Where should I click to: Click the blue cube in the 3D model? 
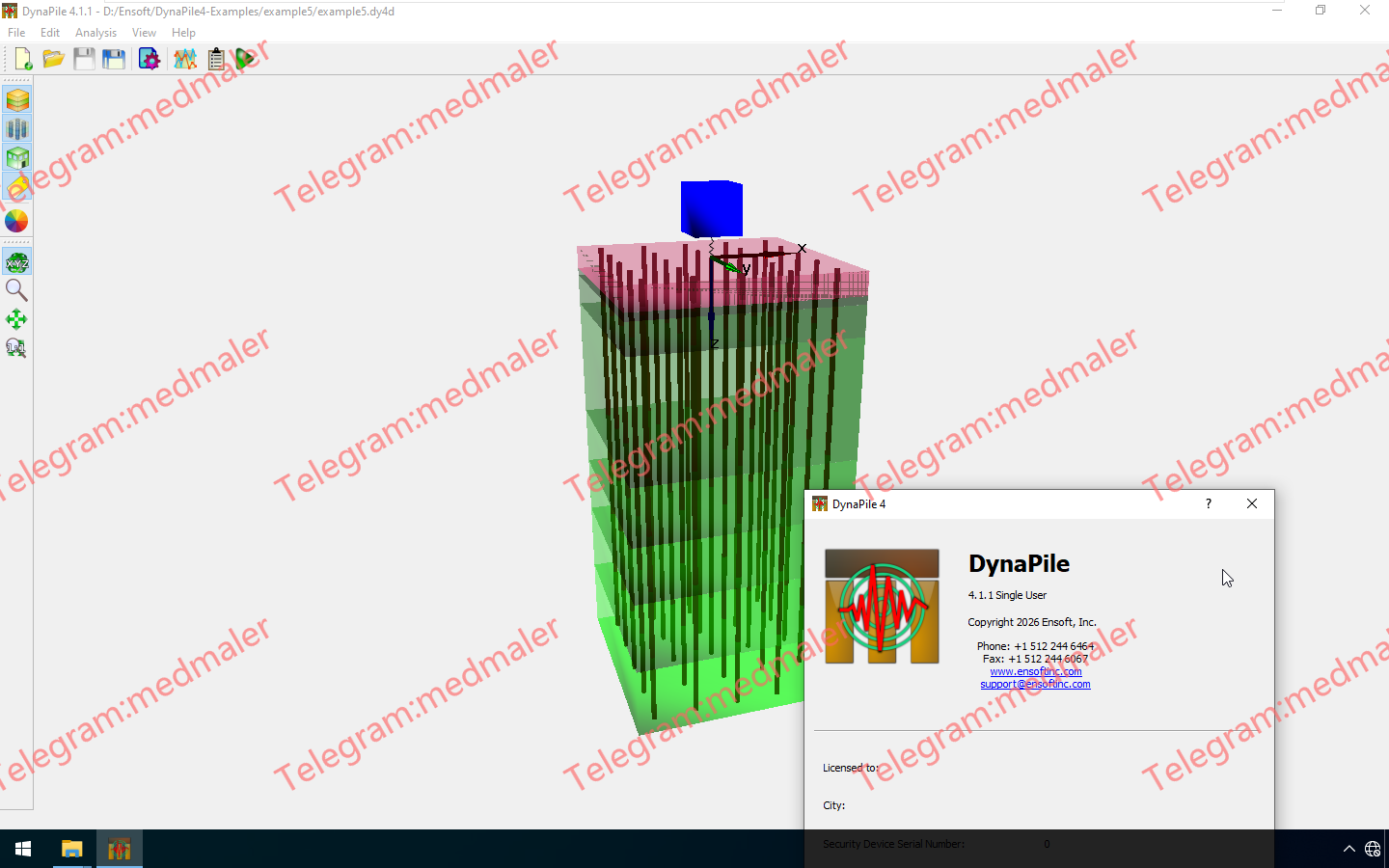[x=712, y=208]
